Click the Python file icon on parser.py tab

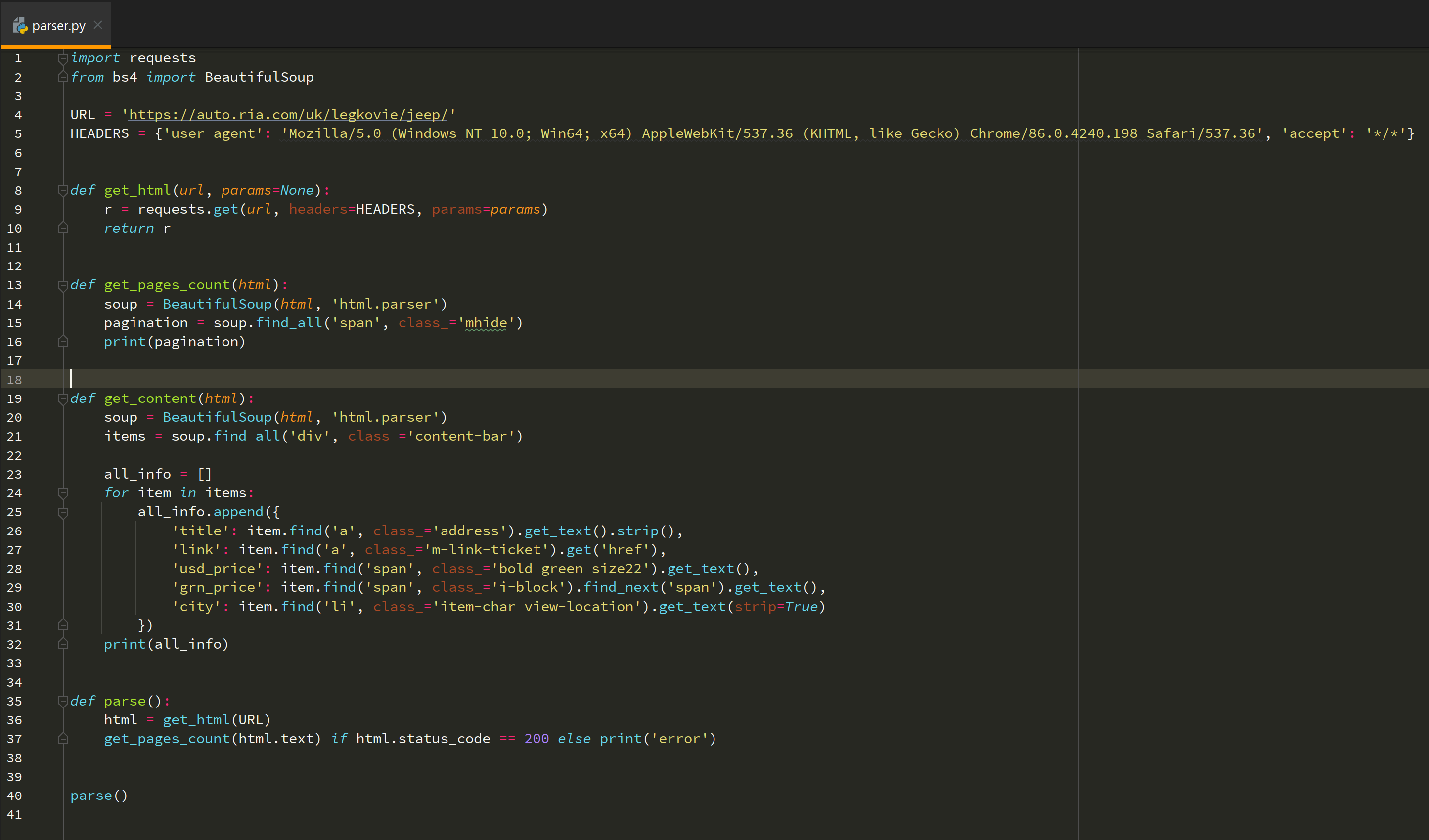pos(20,26)
